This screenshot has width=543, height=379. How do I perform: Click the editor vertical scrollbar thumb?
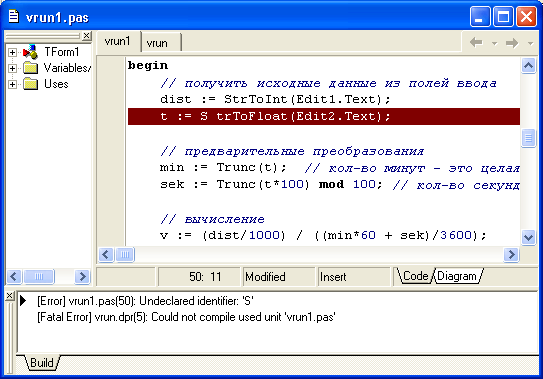click(528, 138)
